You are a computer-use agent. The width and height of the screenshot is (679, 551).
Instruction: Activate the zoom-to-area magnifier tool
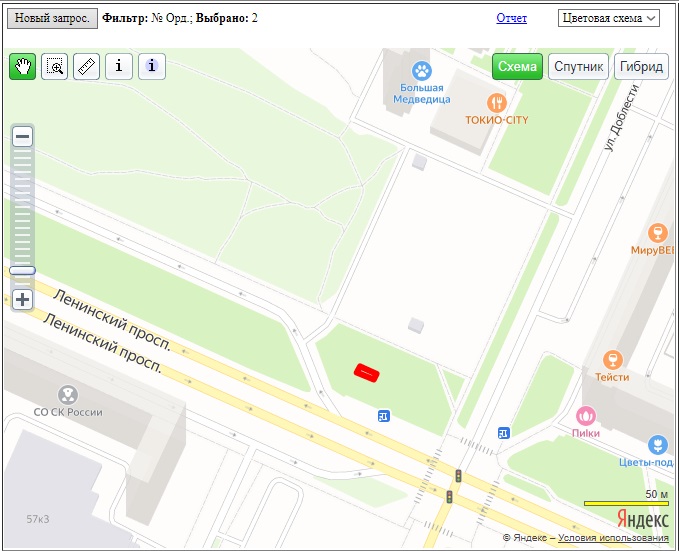tap(54, 67)
